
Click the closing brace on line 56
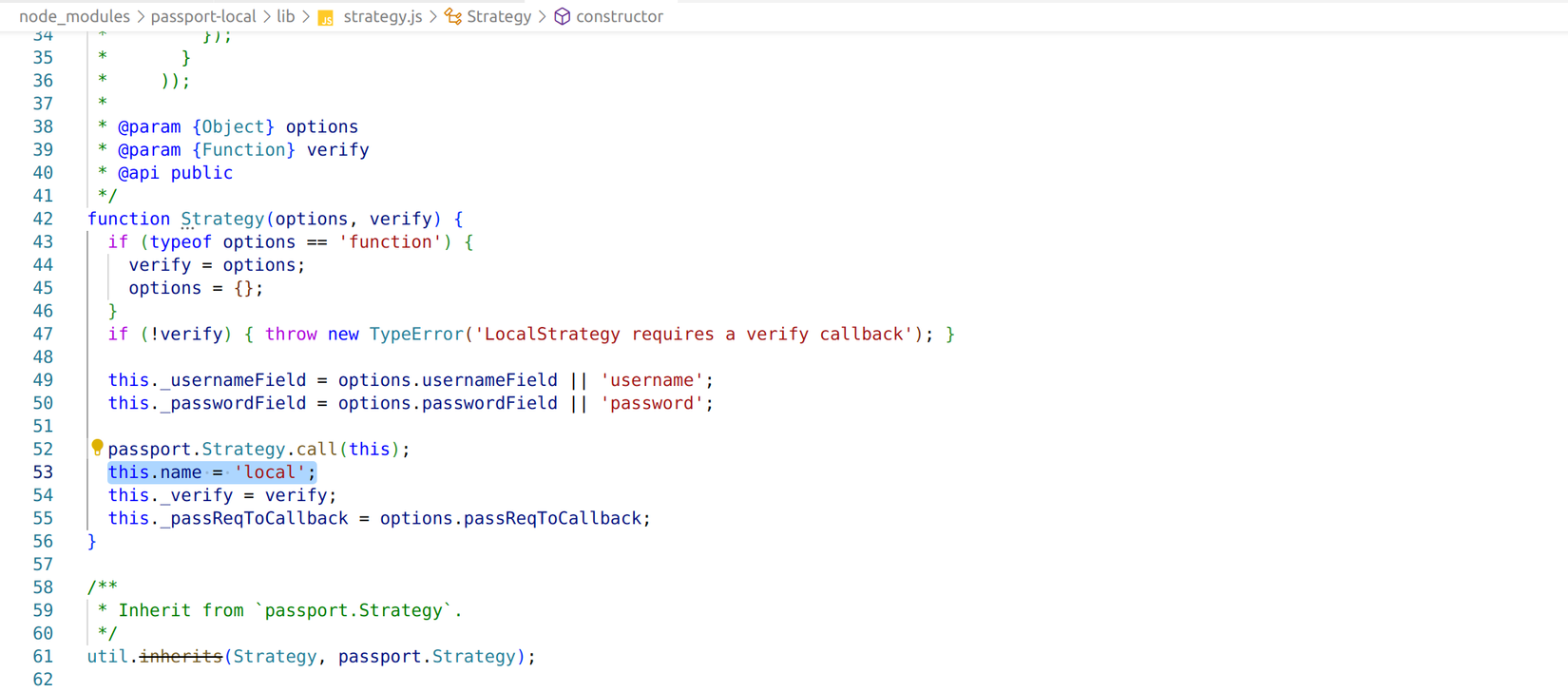point(92,541)
